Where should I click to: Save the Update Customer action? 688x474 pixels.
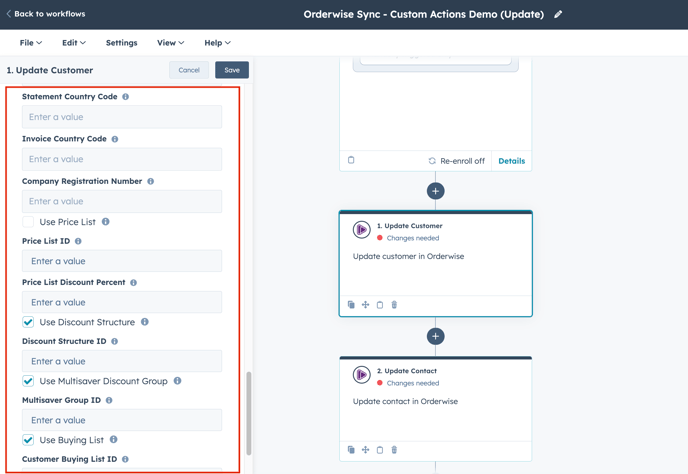pyautogui.click(x=232, y=70)
